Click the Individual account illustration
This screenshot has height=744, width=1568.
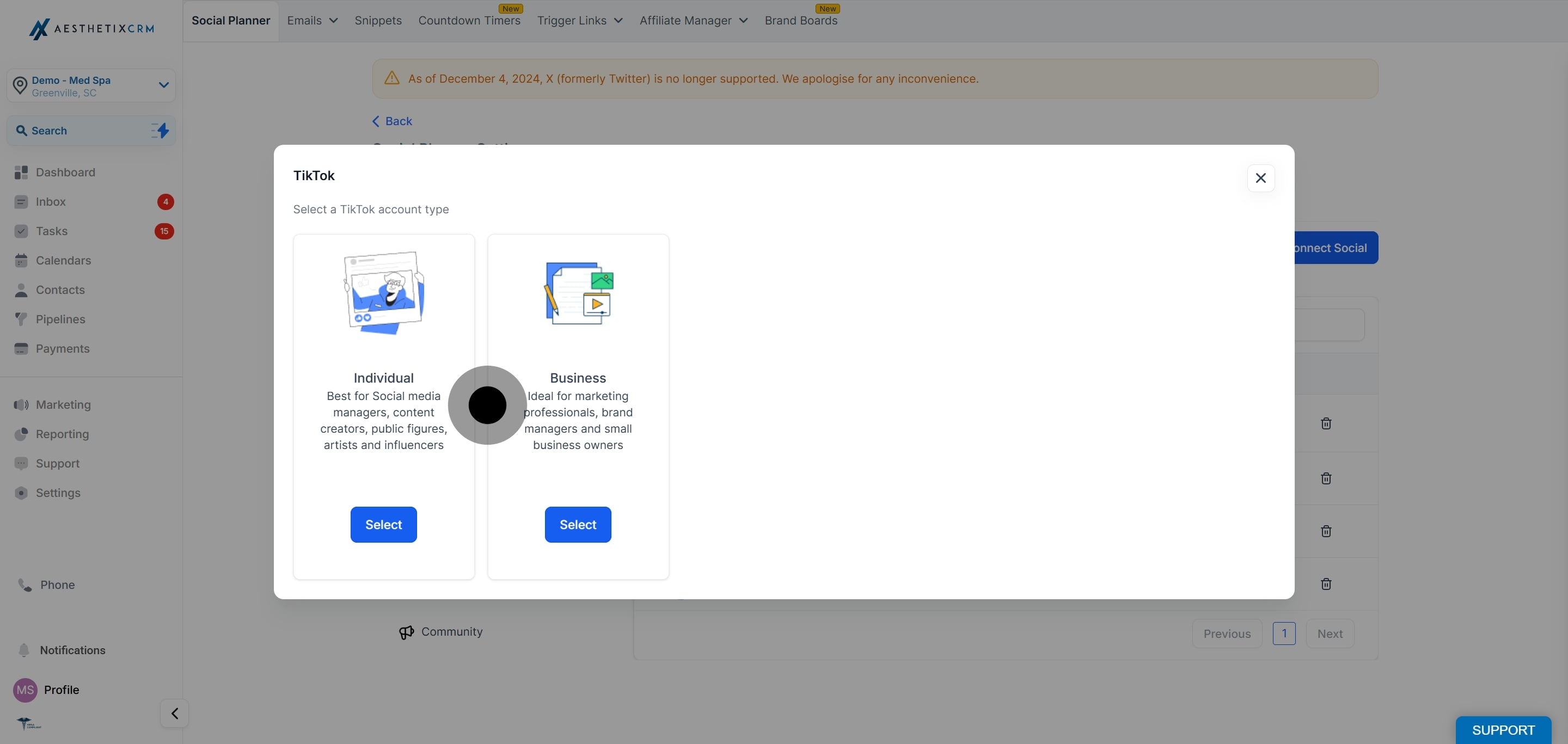pyautogui.click(x=383, y=293)
